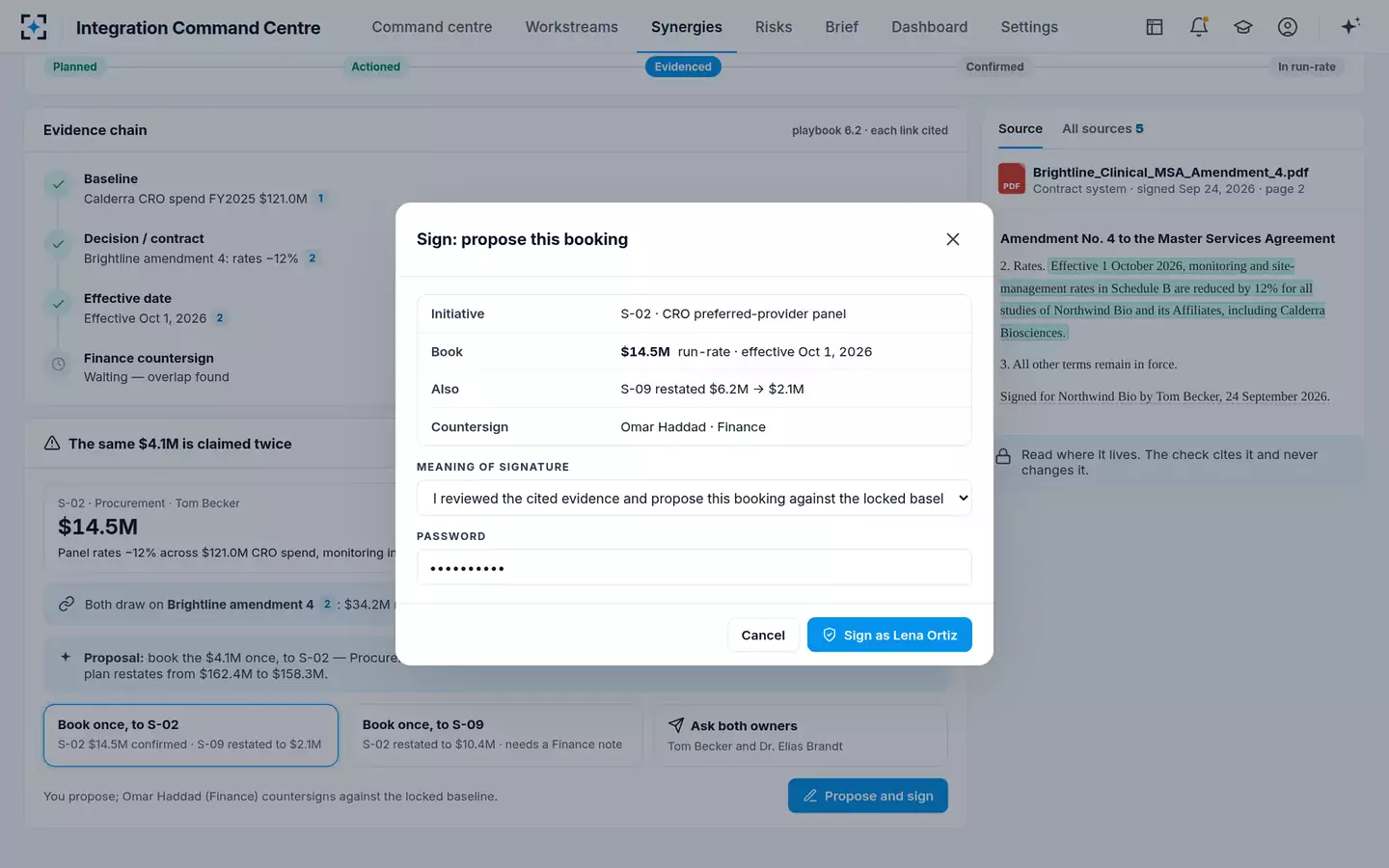Click citation badge 2 after Brightline amendment 4 link
1389x868 pixels.
327,604
